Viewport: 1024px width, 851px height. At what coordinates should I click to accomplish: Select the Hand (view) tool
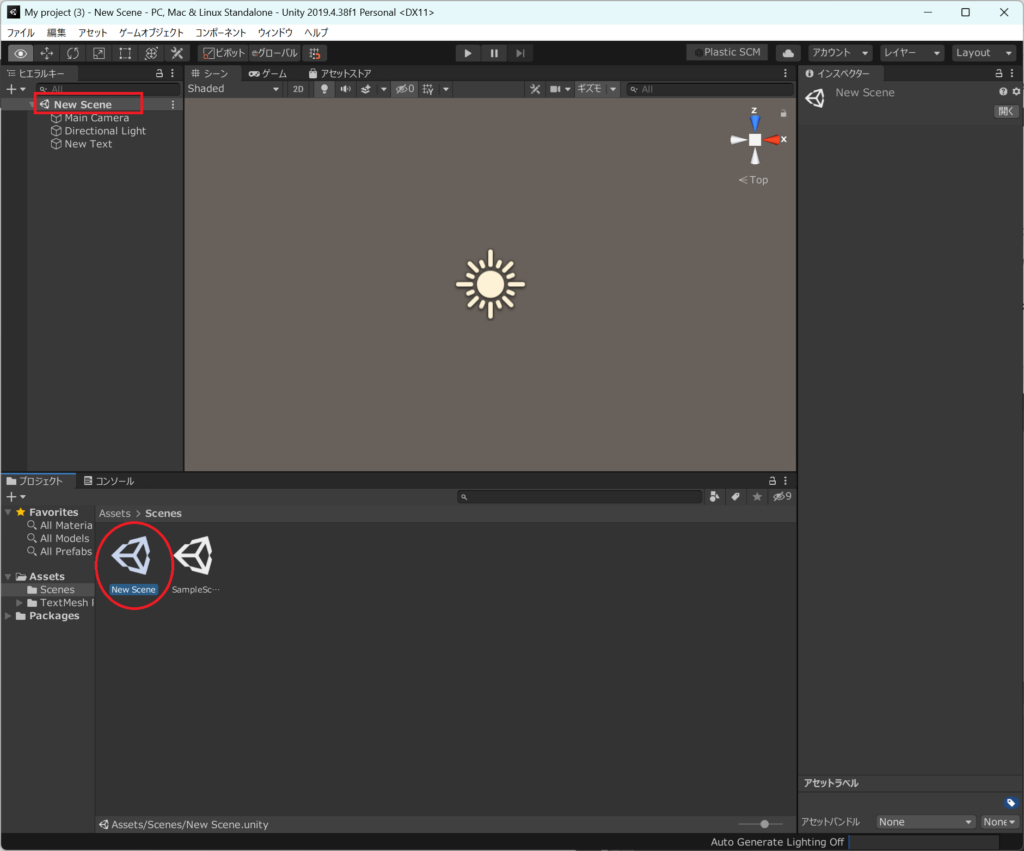(20, 53)
